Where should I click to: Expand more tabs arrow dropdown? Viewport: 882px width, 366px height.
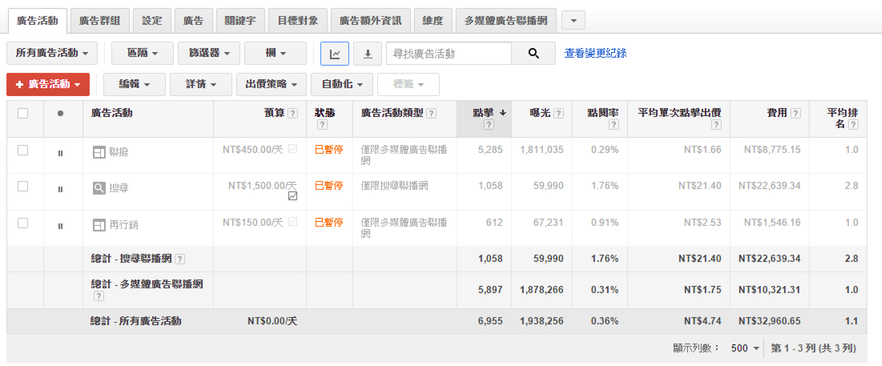573,21
